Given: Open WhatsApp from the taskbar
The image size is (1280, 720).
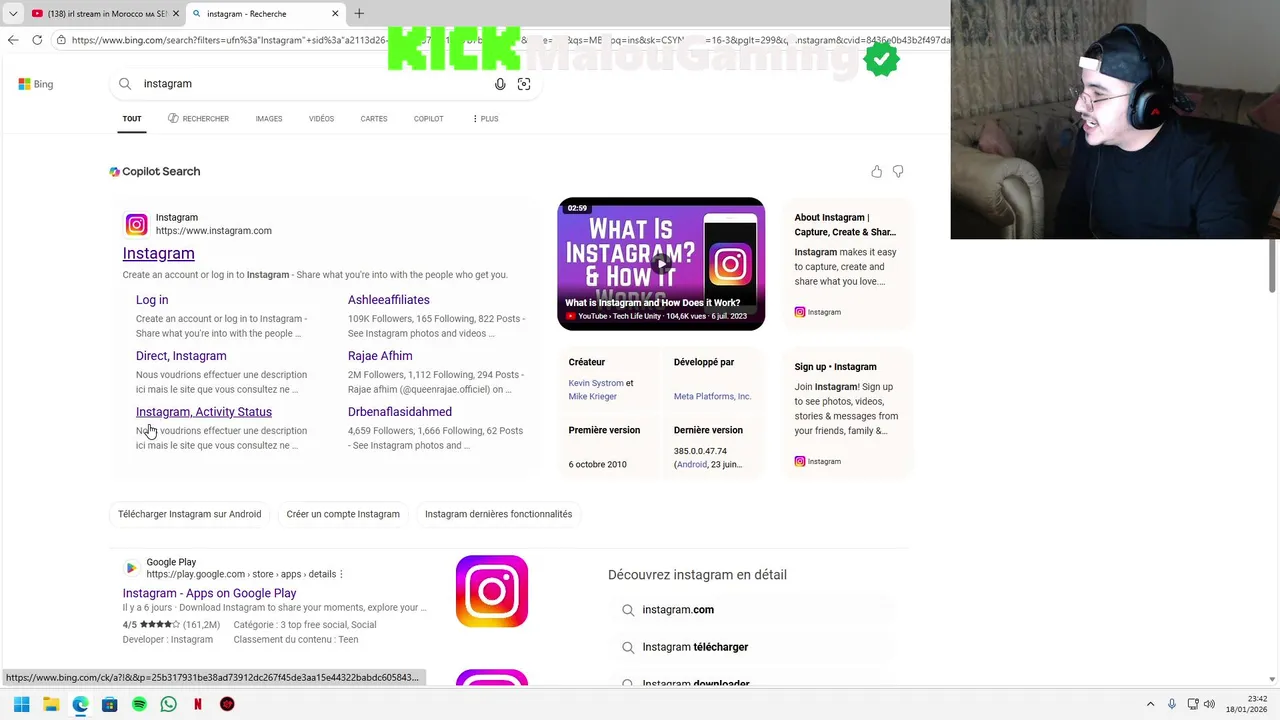Looking at the screenshot, I should (x=169, y=704).
